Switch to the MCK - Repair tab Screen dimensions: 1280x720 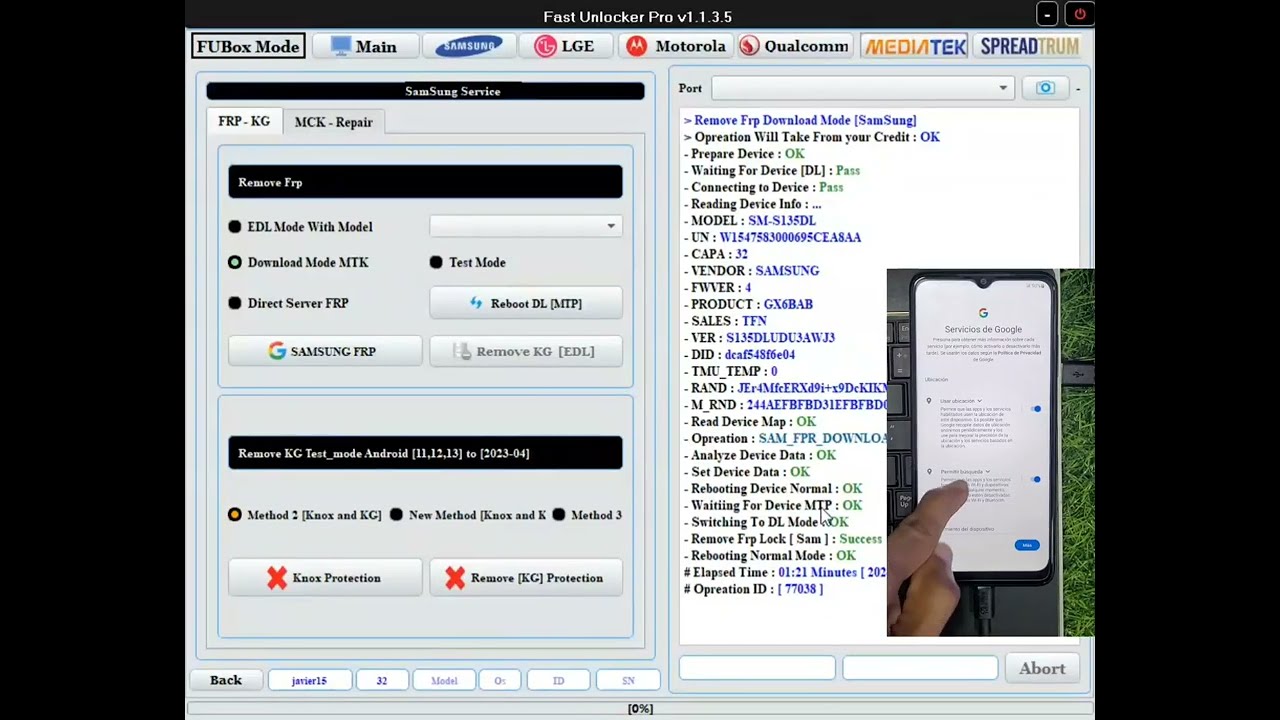click(x=333, y=122)
